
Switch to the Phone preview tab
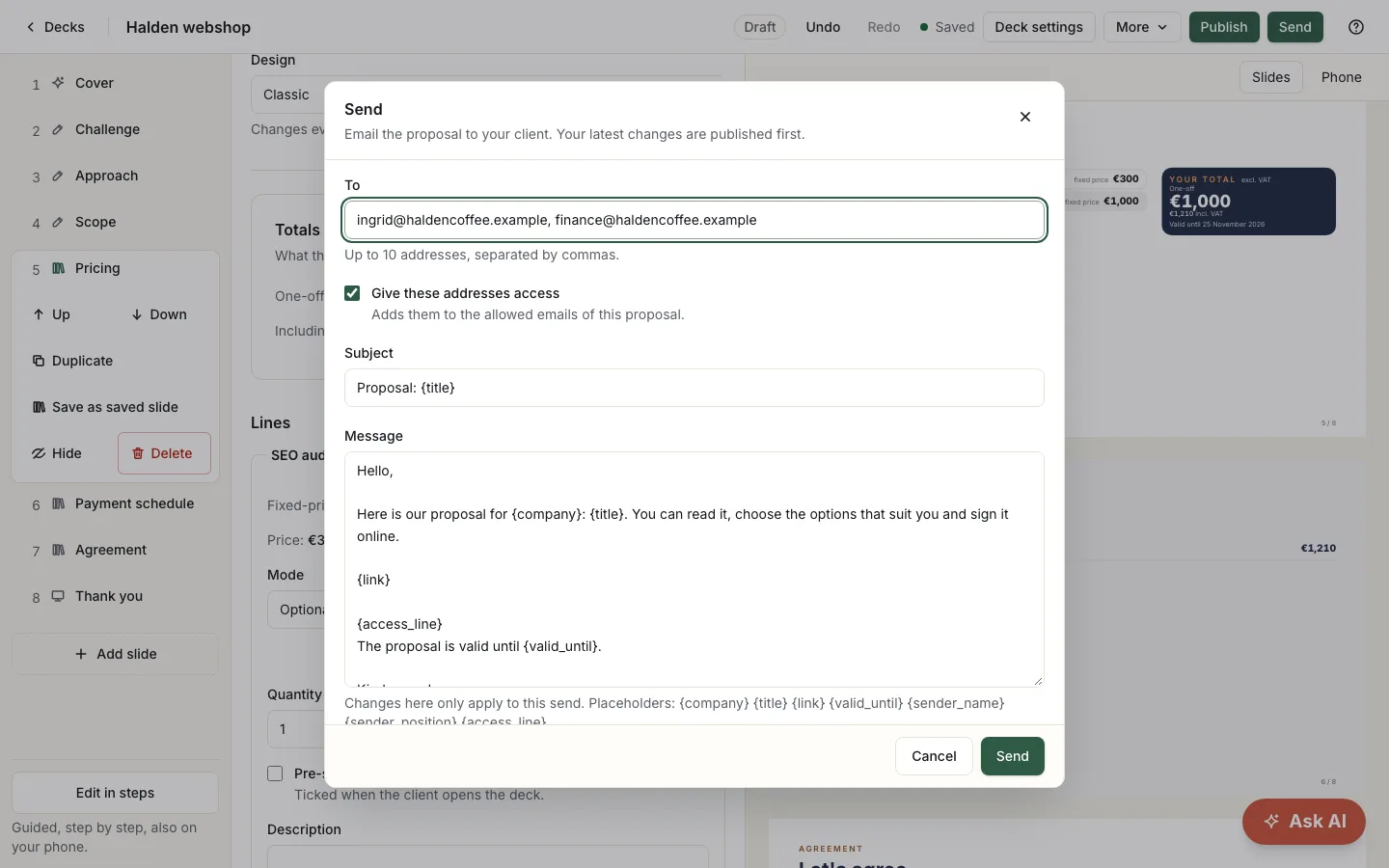(1341, 77)
